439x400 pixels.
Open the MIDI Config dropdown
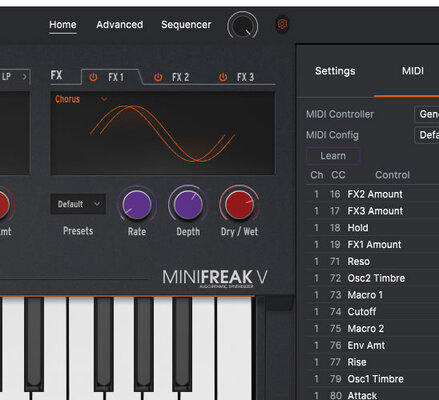point(427,135)
